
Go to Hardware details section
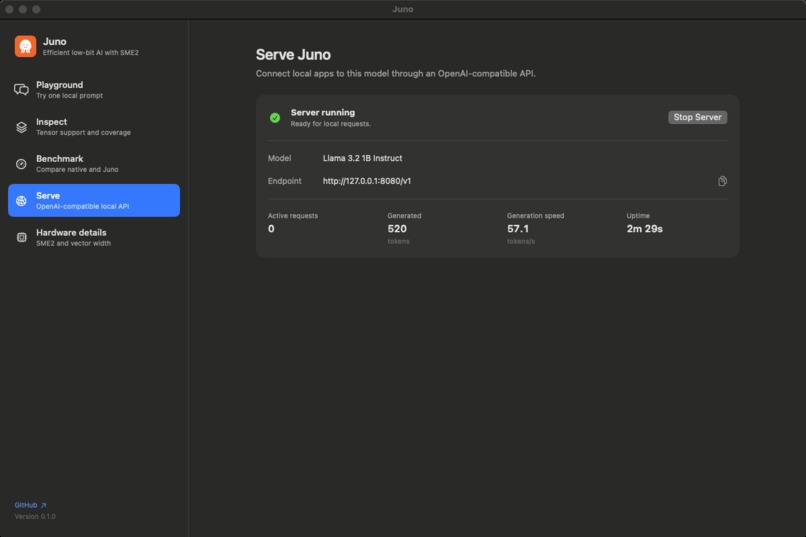[x=94, y=237]
